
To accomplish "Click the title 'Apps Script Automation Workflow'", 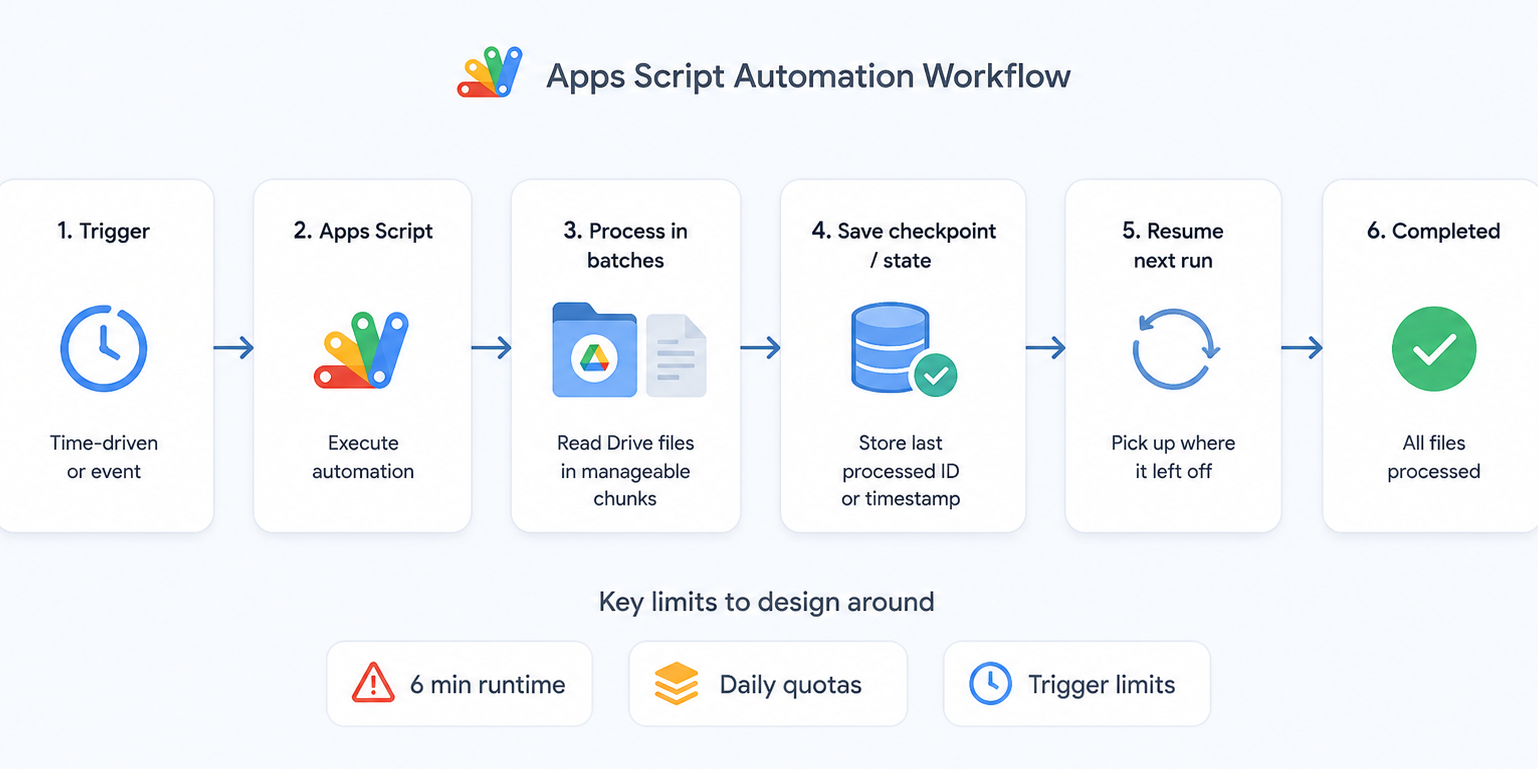I will tap(808, 76).
